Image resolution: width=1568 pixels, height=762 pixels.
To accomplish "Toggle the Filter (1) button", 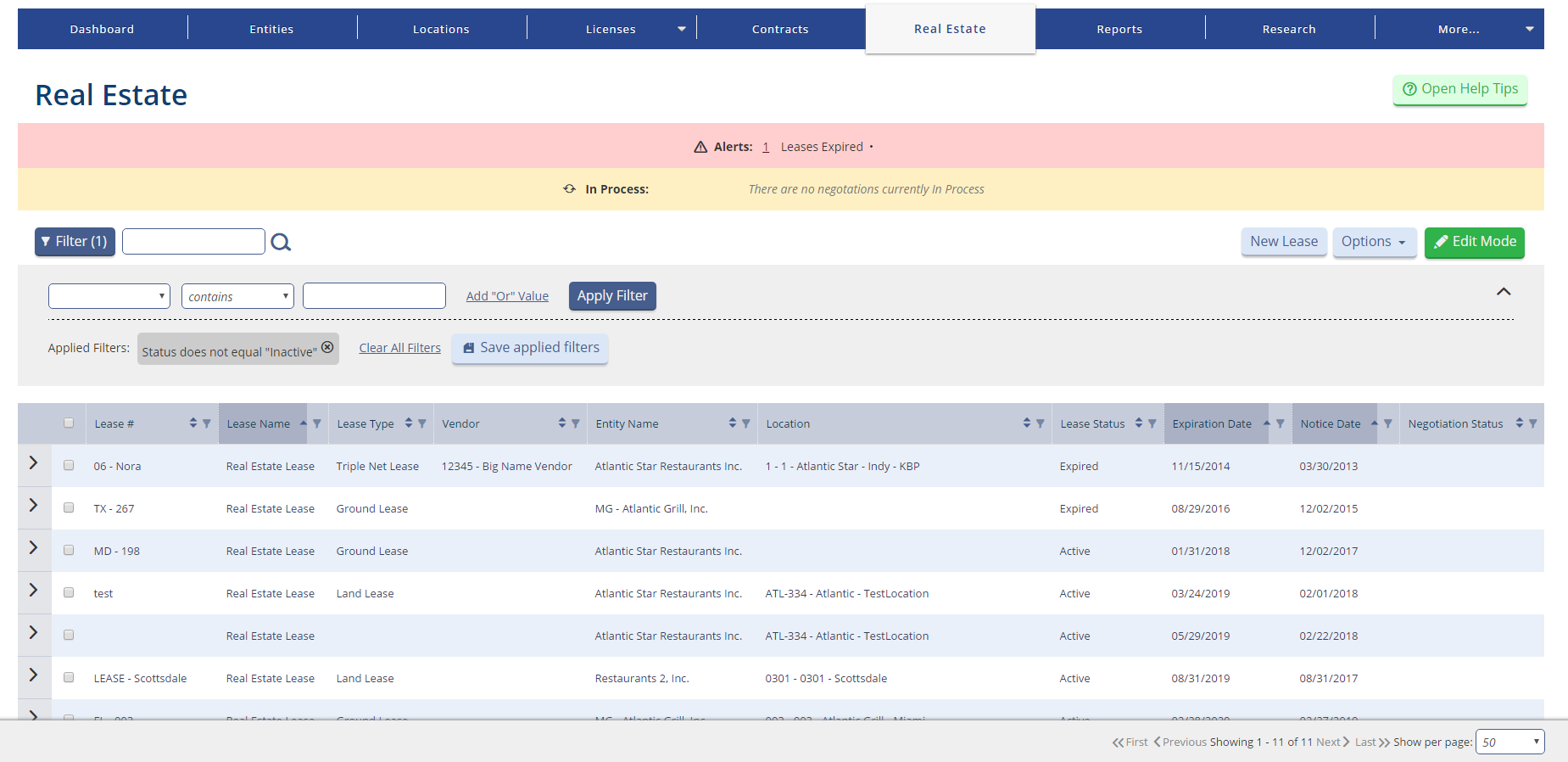I will pos(75,242).
